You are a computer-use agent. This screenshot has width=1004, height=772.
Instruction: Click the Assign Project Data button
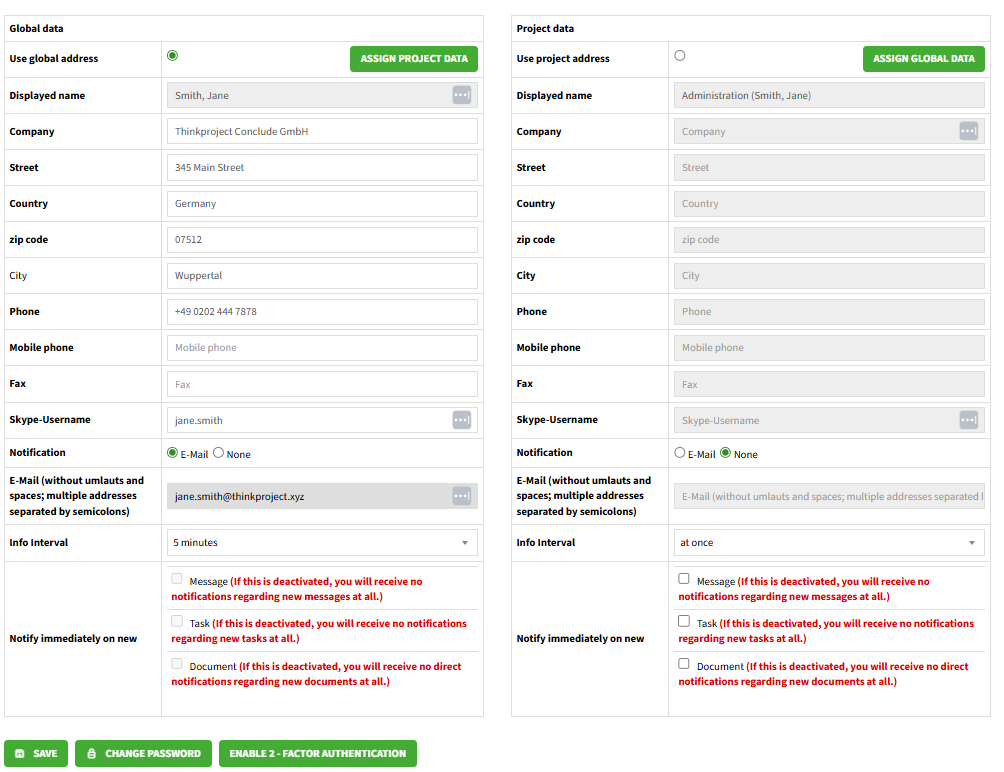pos(414,59)
